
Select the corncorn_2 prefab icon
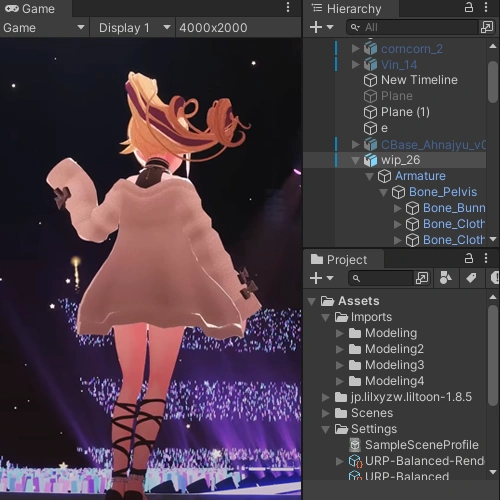click(x=370, y=49)
